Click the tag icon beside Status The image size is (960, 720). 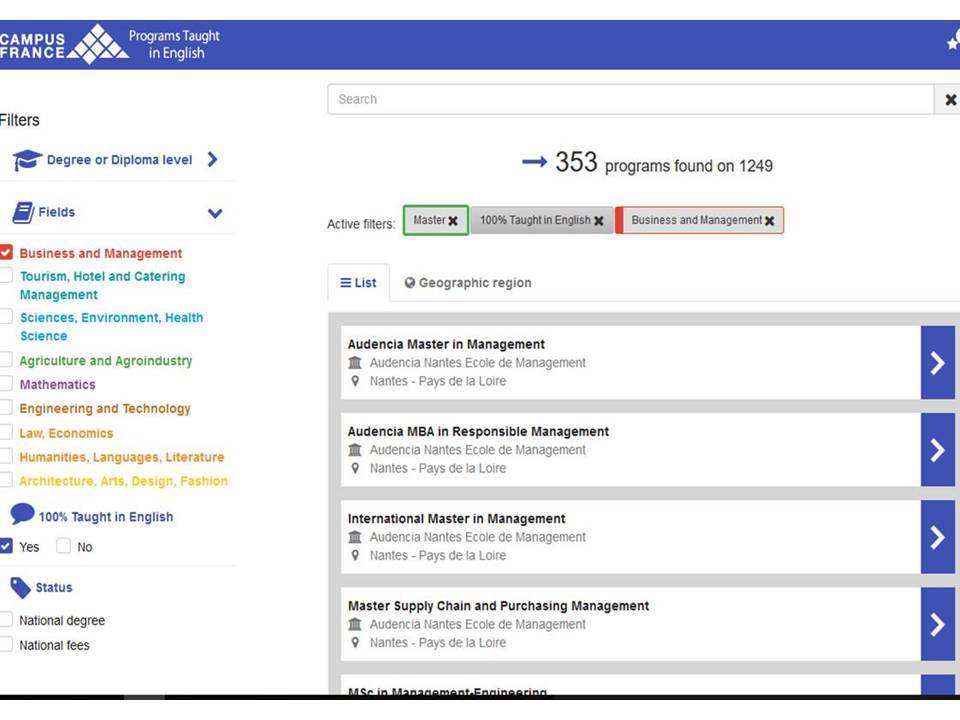click(20, 588)
